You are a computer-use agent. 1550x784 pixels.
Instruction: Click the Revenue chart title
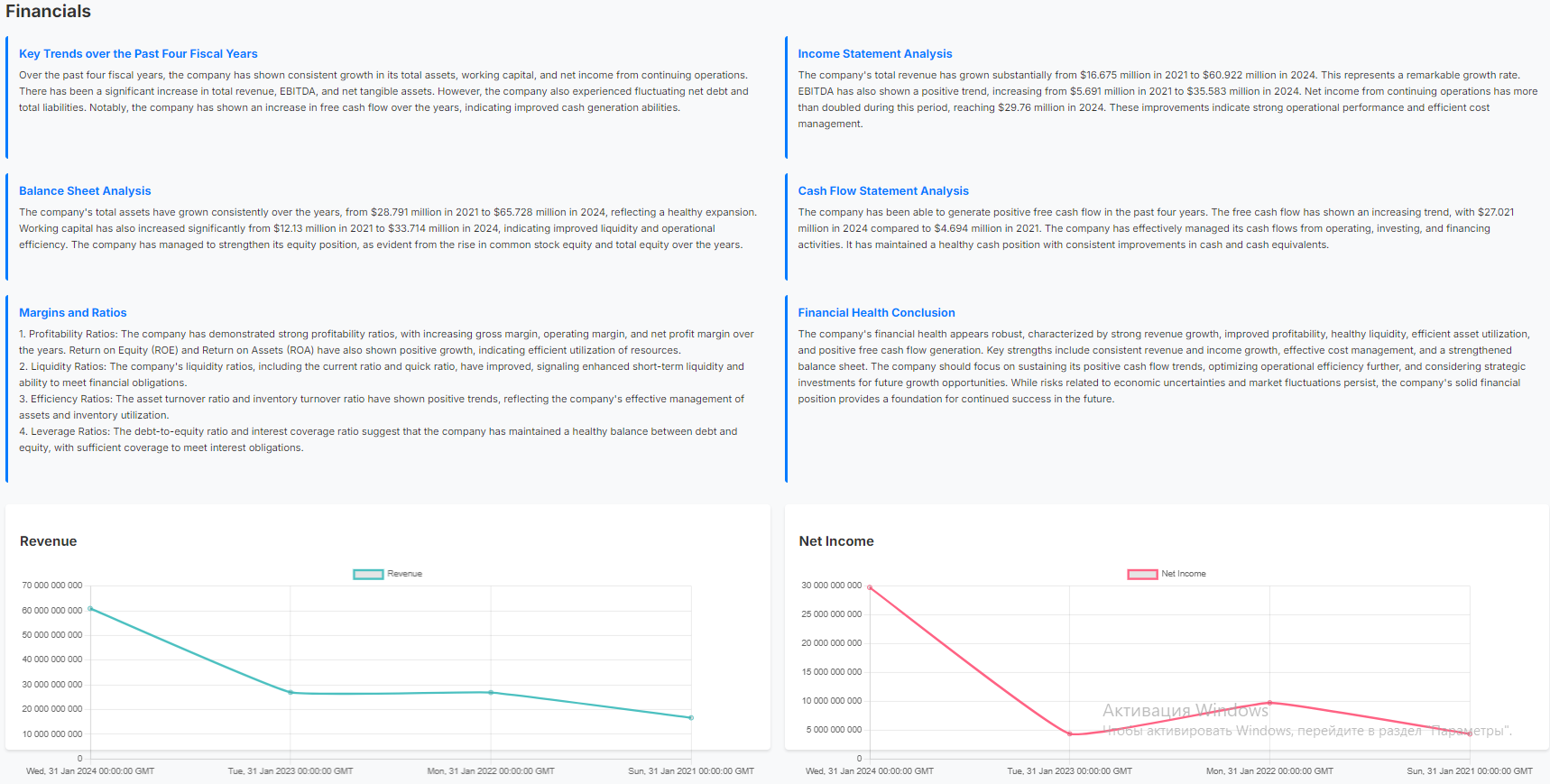pos(49,541)
